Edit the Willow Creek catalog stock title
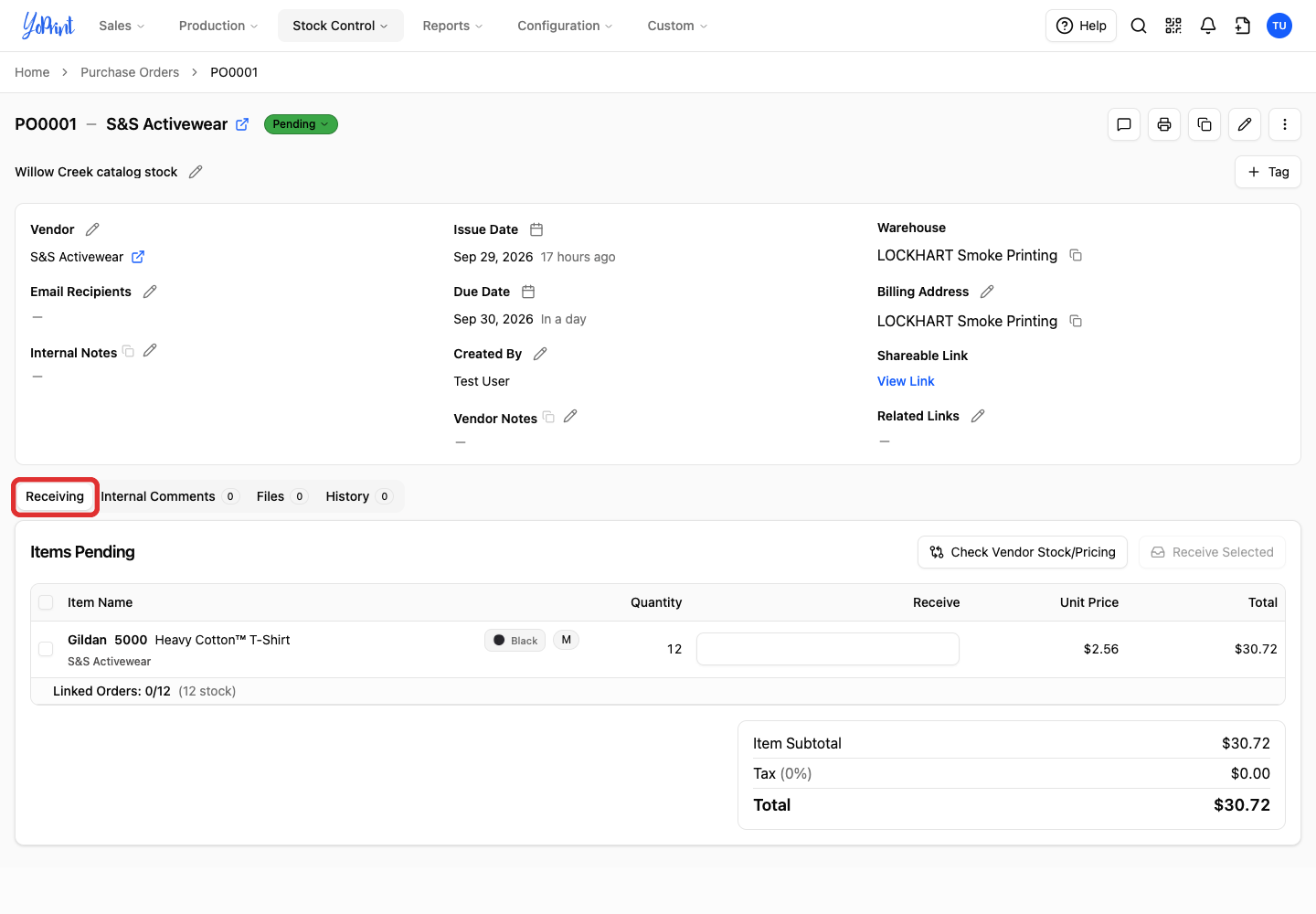 pos(196,172)
